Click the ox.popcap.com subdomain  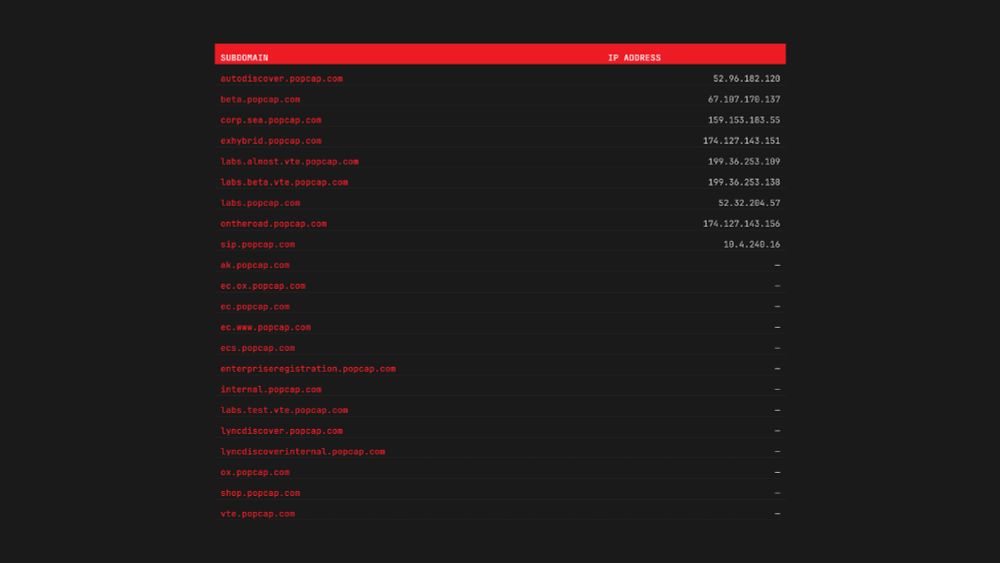pos(255,472)
